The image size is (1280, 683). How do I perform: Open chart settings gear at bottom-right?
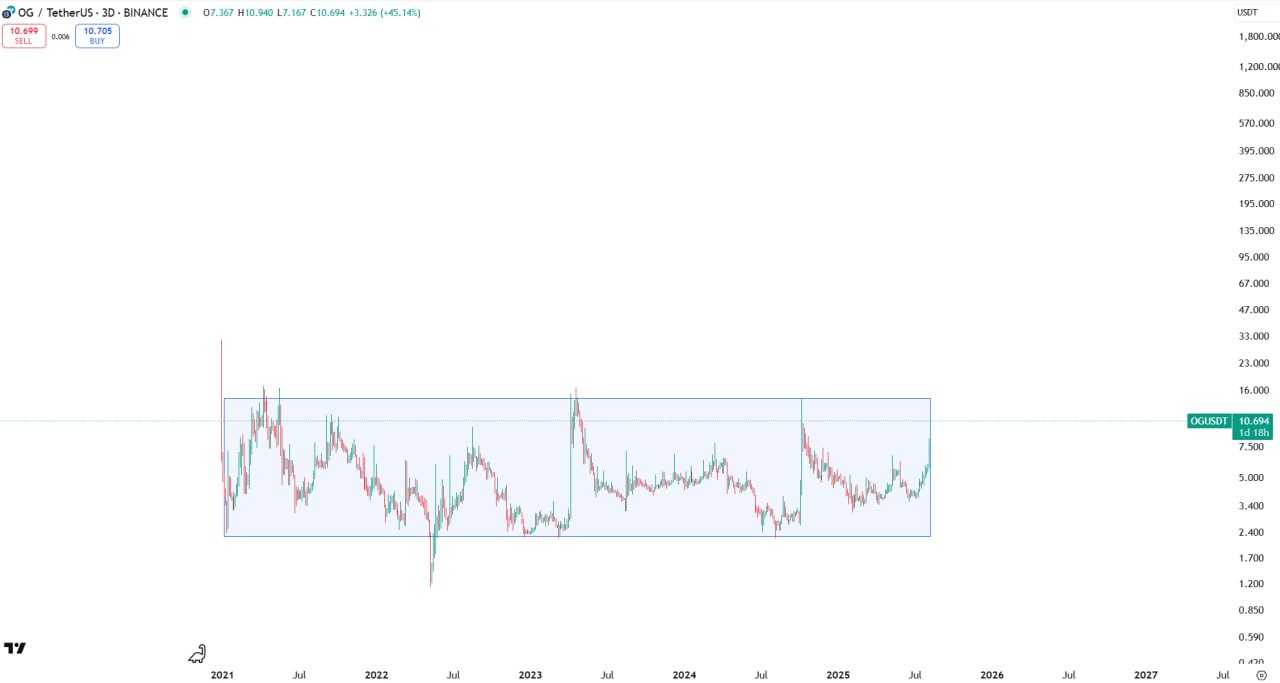point(1260,675)
